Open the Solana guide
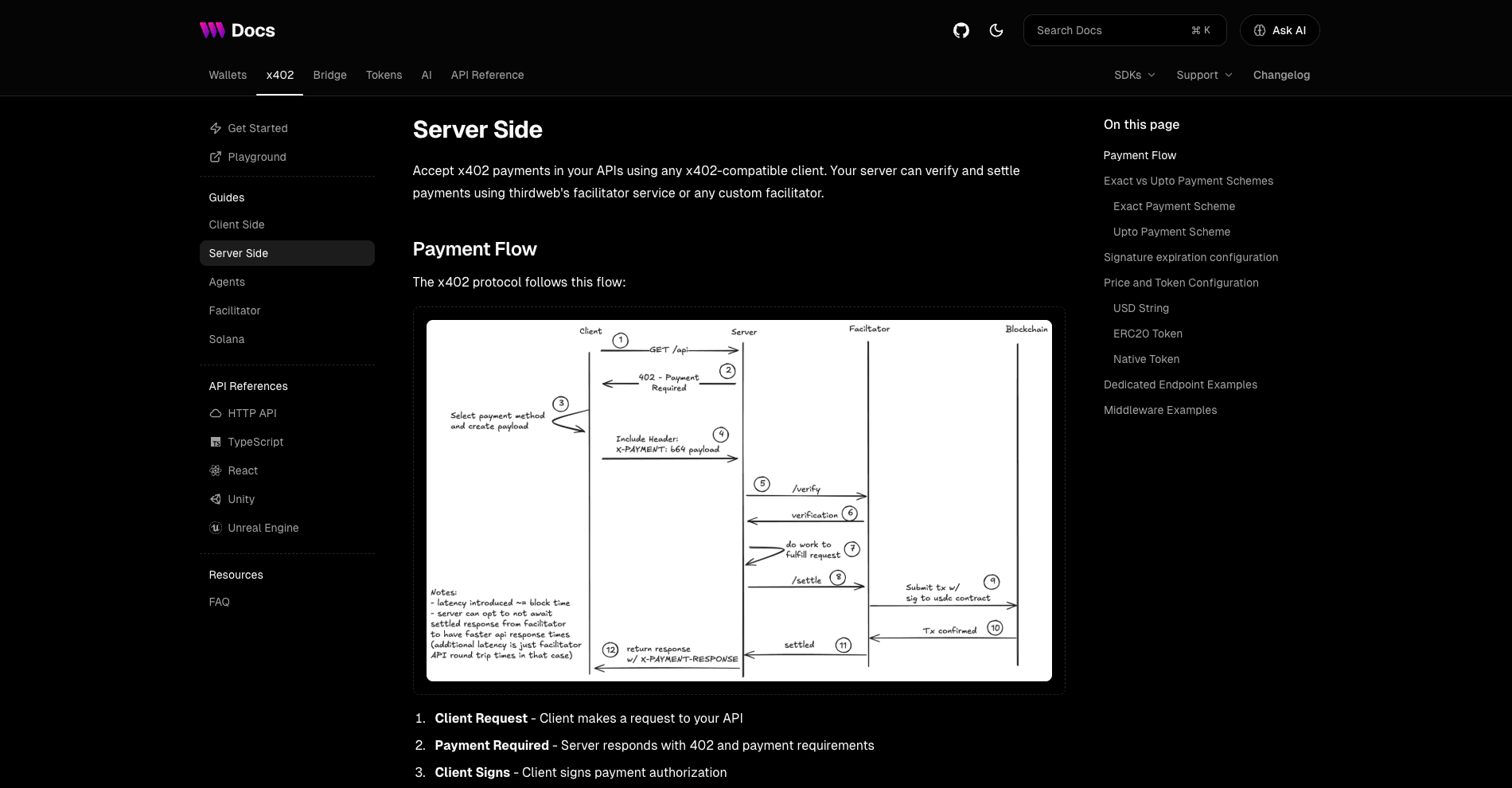Image resolution: width=1512 pixels, height=788 pixels. 286,339
